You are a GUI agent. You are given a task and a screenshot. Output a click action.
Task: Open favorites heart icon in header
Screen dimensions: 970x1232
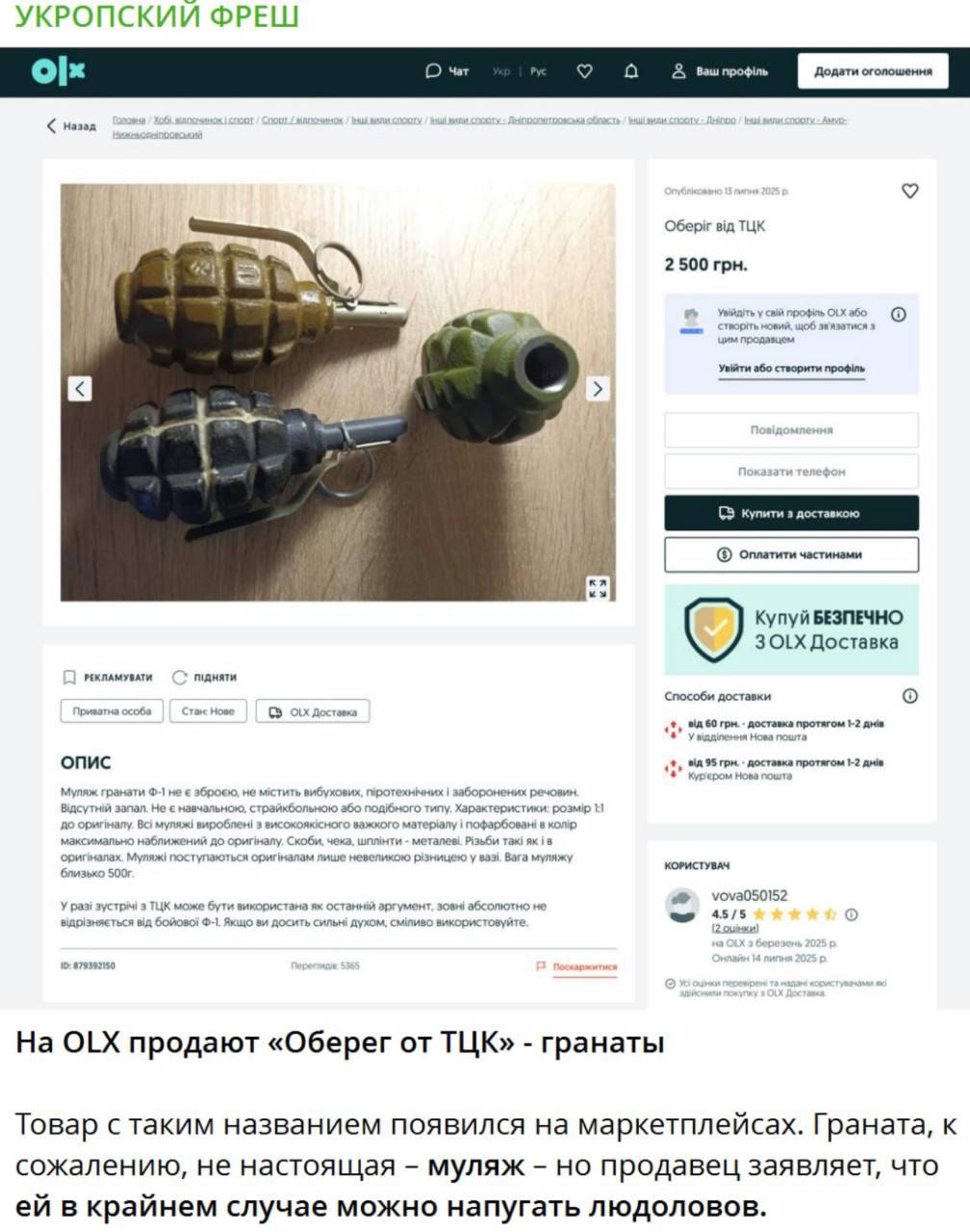click(x=584, y=71)
